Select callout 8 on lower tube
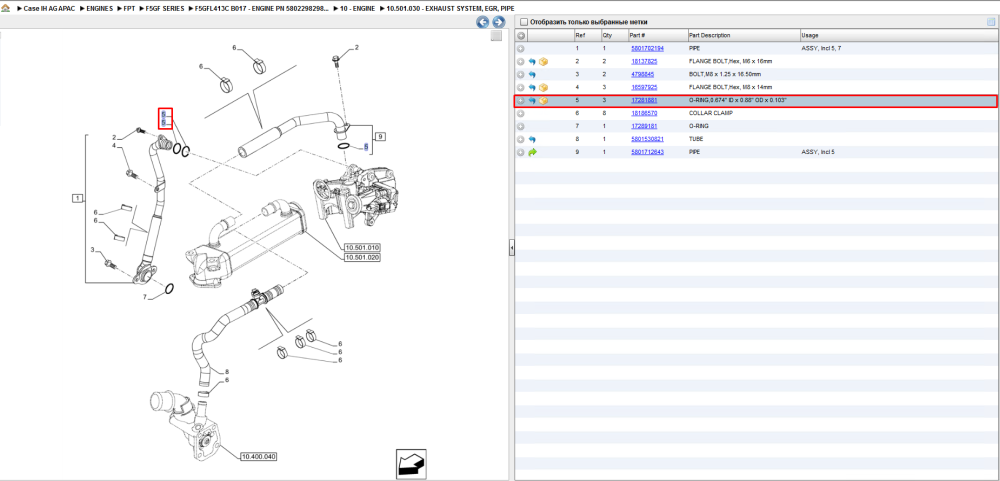Screen dimensions: 1000x481 pyautogui.click(x=226, y=372)
